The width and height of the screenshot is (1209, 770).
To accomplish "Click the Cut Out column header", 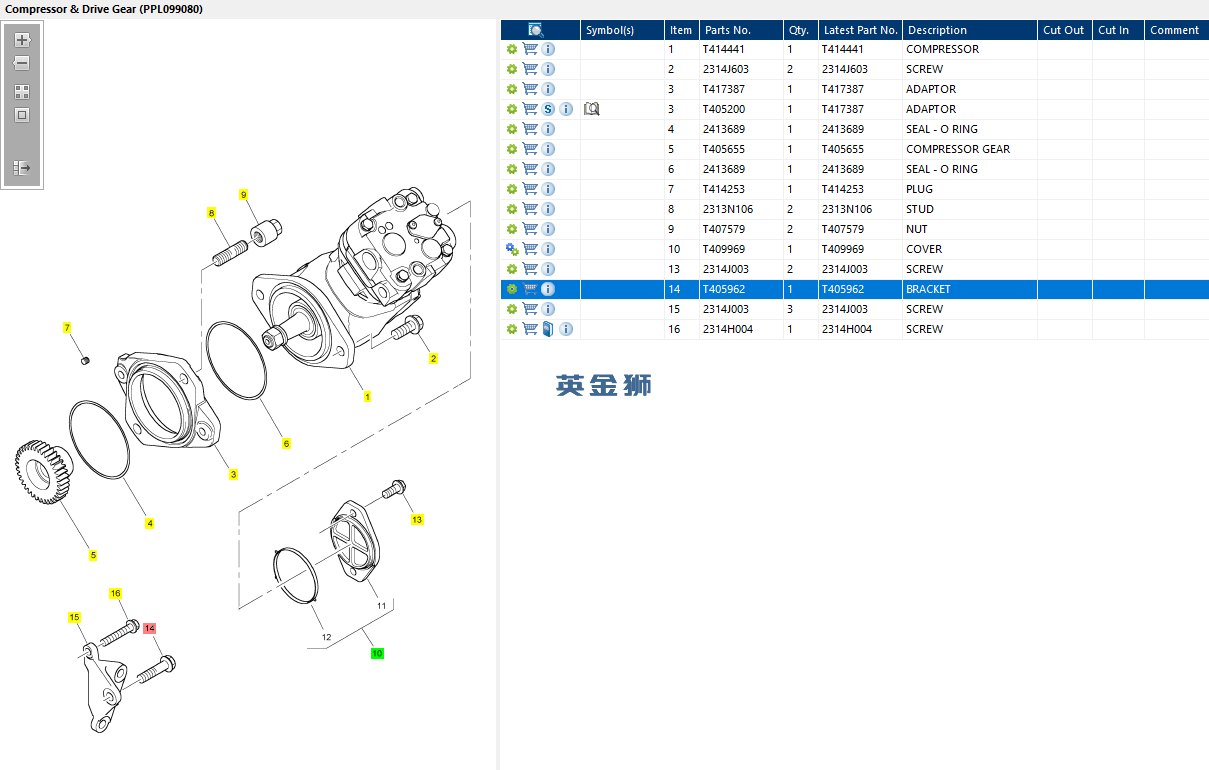I will pos(1064,30).
